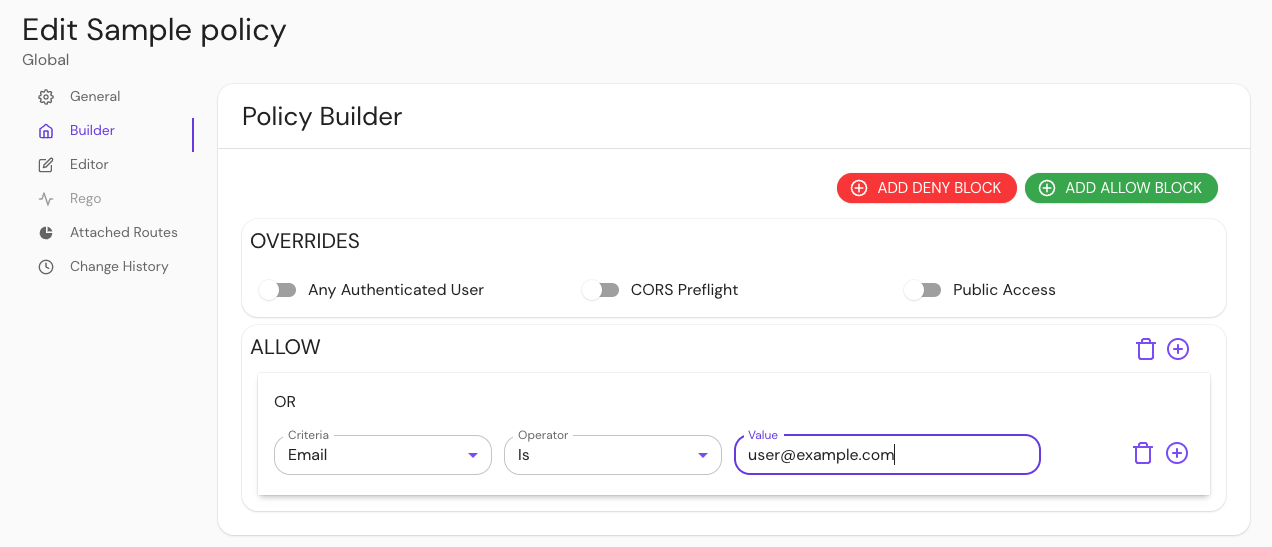Click the Attached Routes pie icon
The width and height of the screenshot is (1272, 547).
coord(46,233)
